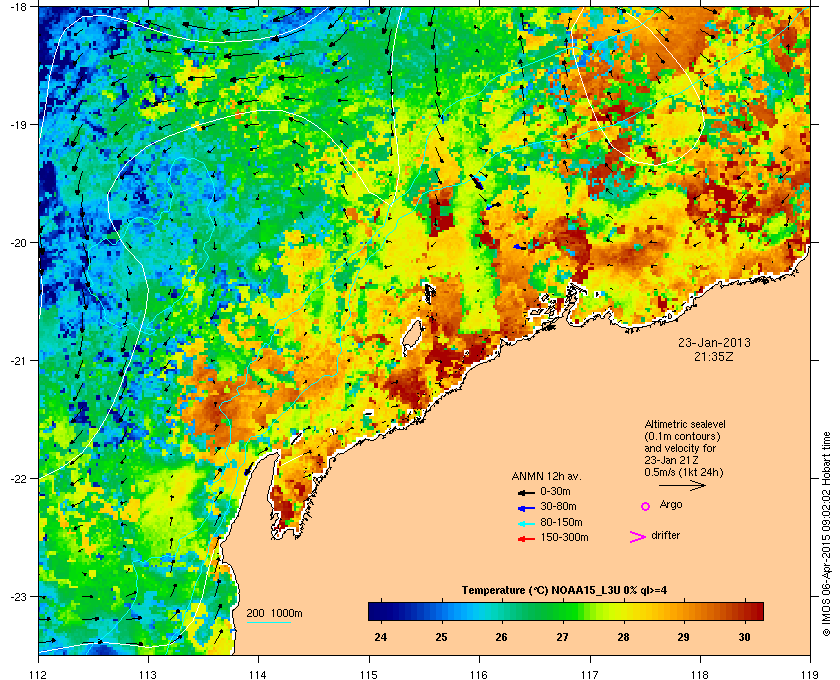The height and width of the screenshot is (680, 840).
Task: Click the latitude axis label '-18'
Action: [x=18, y=6]
